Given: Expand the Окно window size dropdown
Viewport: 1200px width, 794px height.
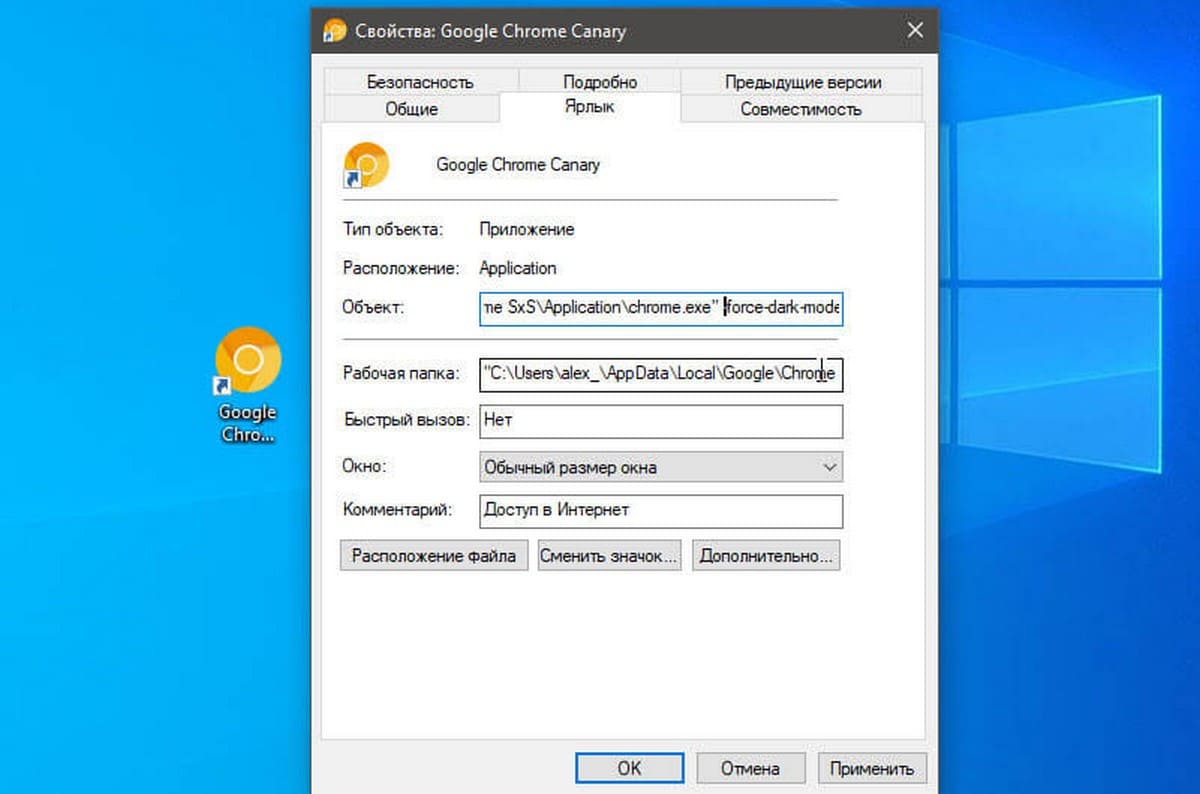Looking at the screenshot, I should pos(661,467).
